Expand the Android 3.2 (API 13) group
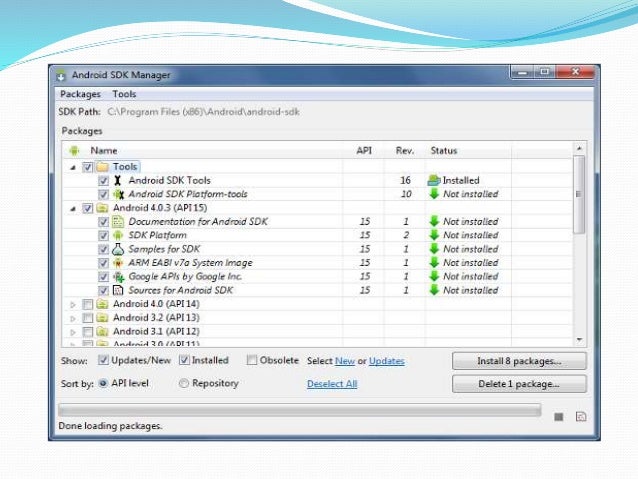 coord(73,318)
